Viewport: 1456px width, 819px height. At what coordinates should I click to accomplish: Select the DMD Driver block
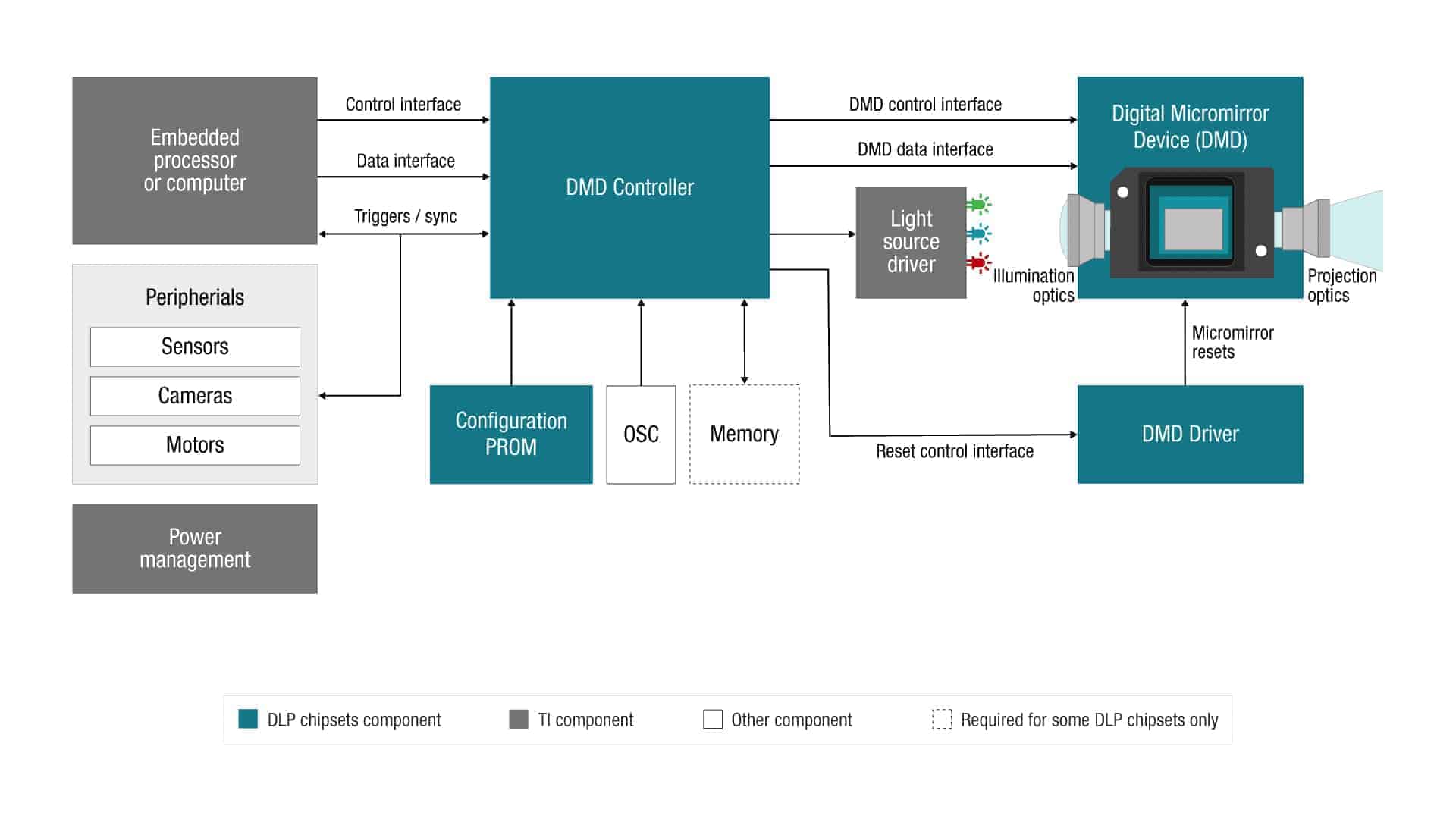pos(1190,435)
